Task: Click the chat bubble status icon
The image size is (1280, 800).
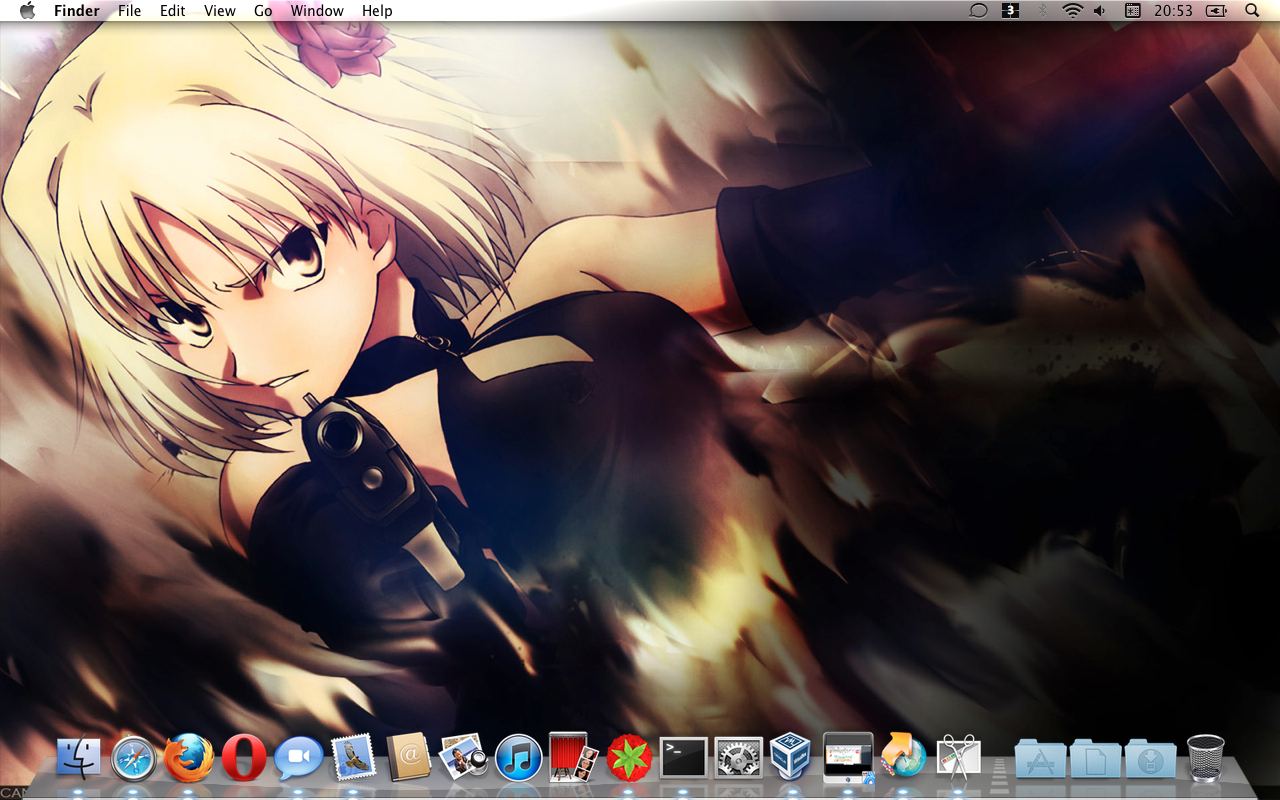Action: [x=979, y=11]
